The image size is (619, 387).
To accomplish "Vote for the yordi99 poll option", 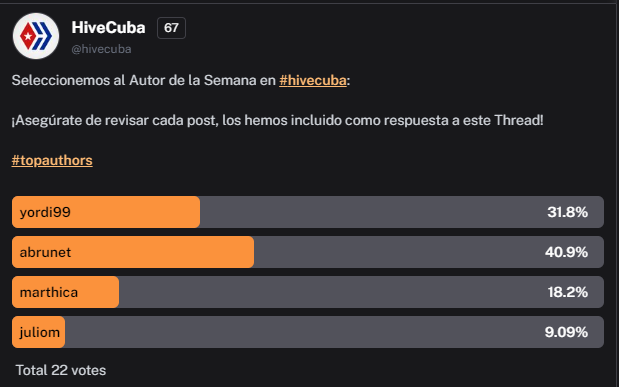I will (x=308, y=212).
